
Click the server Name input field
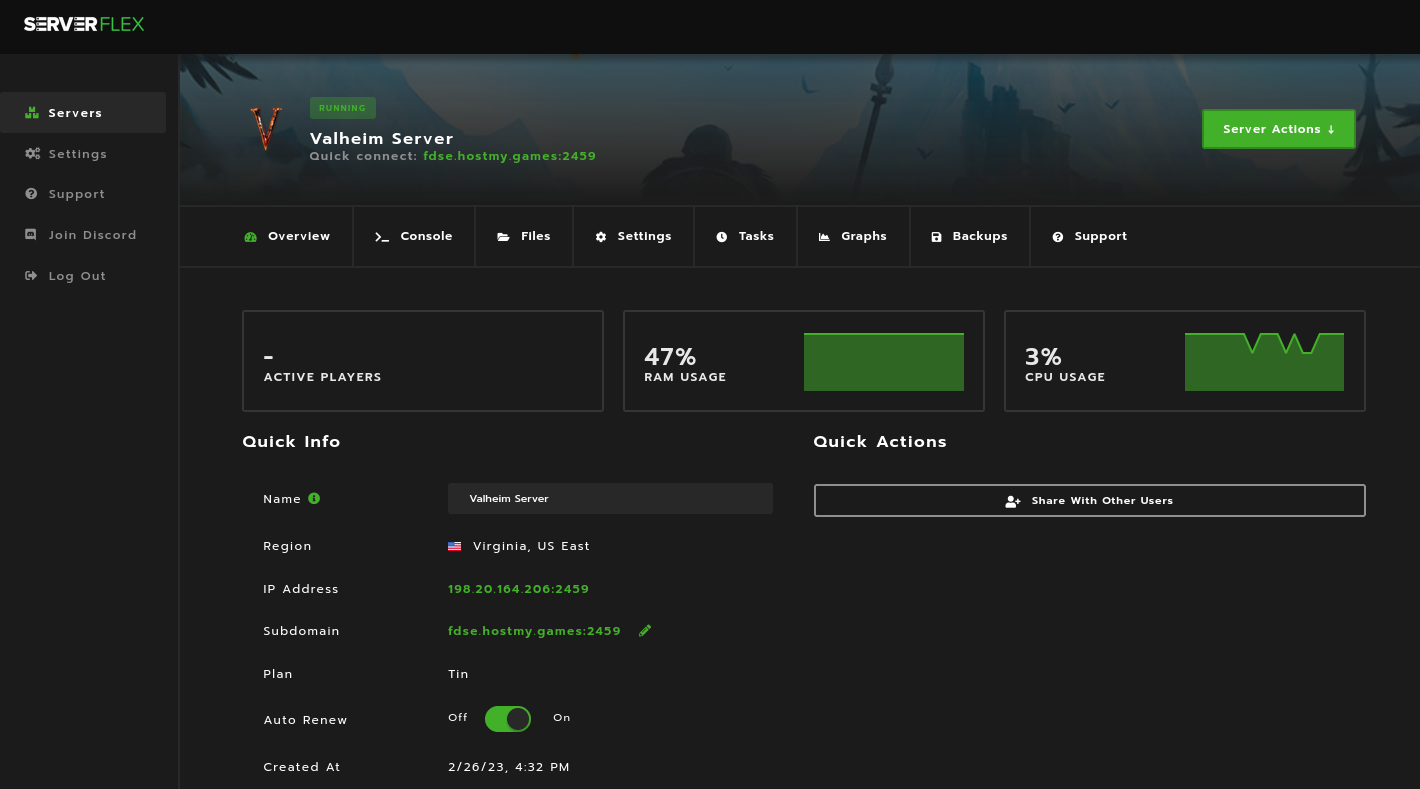610,499
